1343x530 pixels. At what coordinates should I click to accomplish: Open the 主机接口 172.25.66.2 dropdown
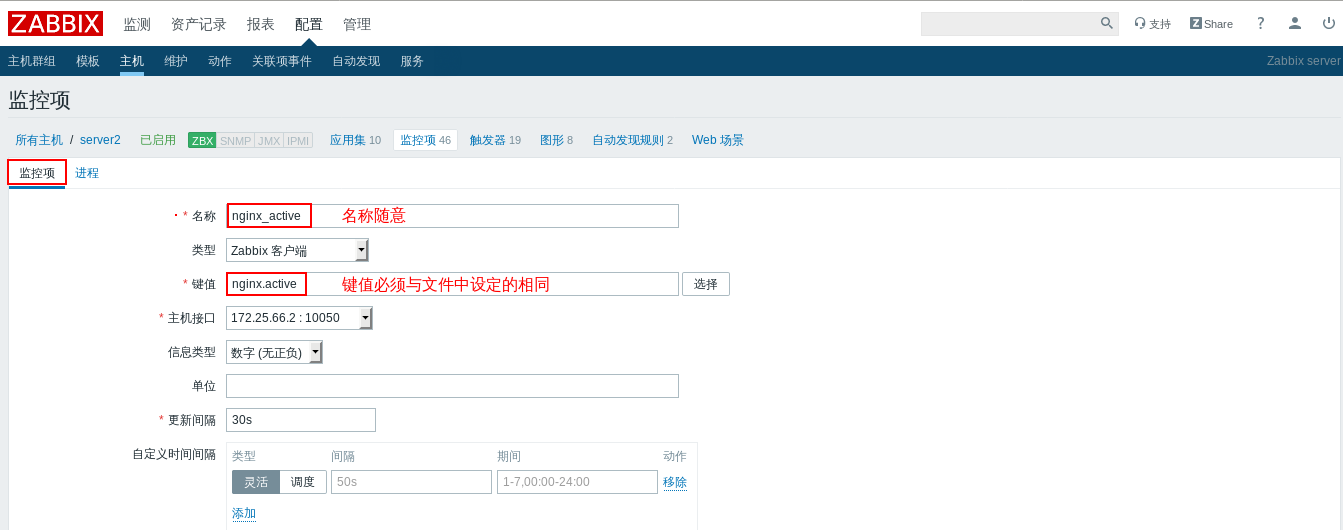pyautogui.click(x=299, y=318)
